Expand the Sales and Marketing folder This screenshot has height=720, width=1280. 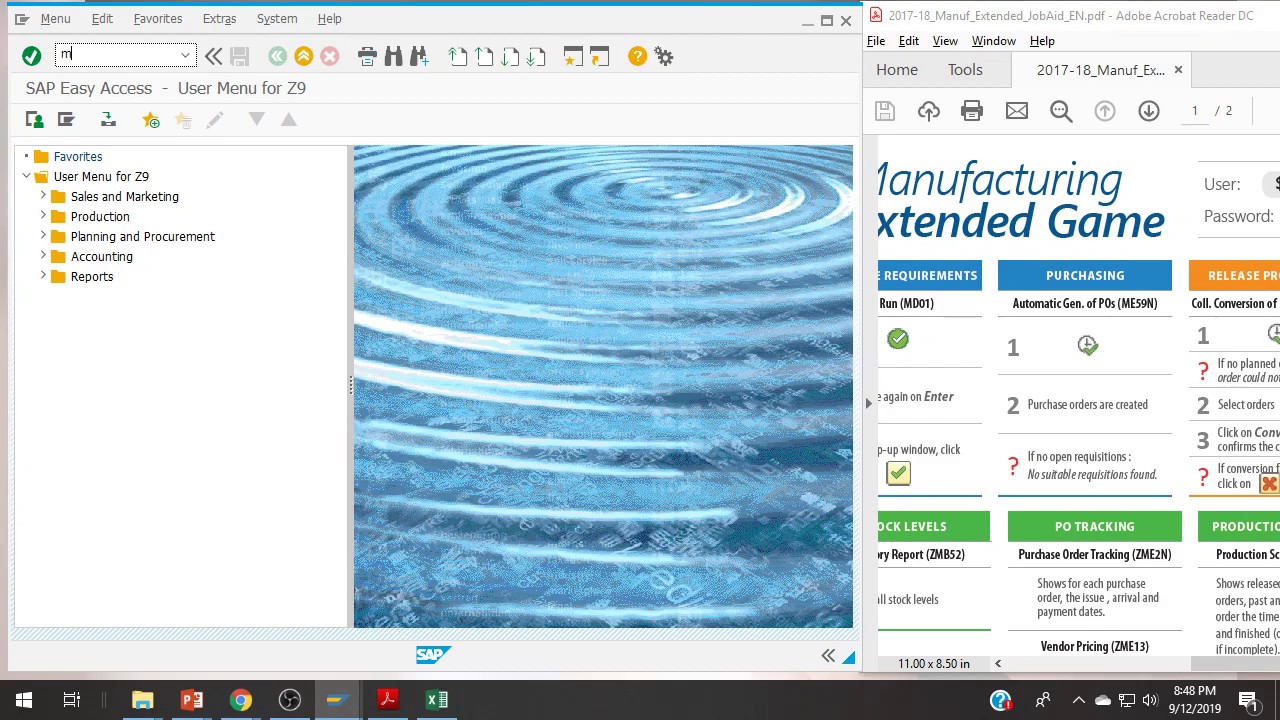44,196
